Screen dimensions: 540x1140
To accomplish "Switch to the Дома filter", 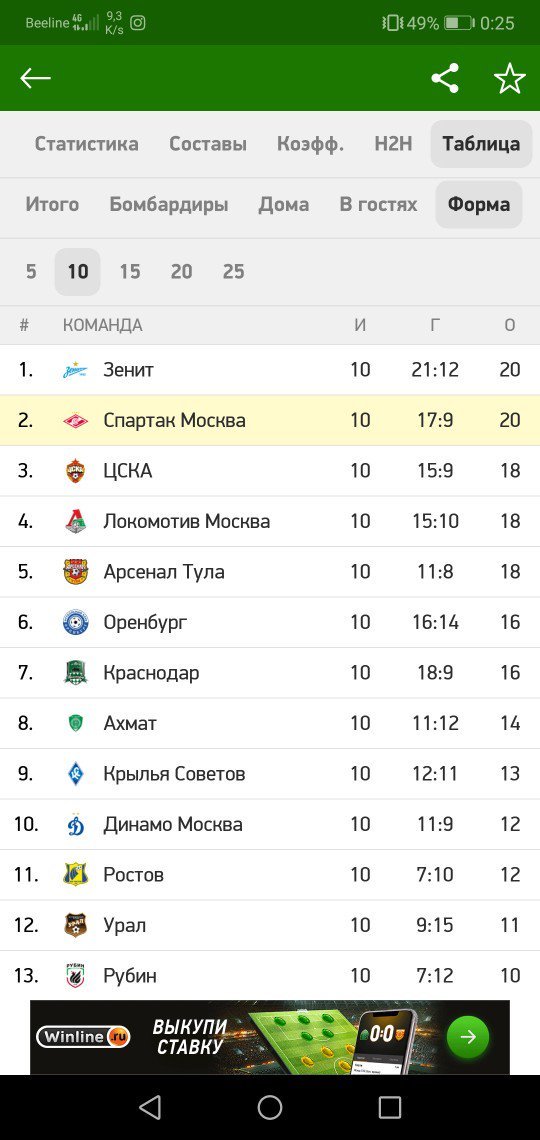I will point(283,204).
